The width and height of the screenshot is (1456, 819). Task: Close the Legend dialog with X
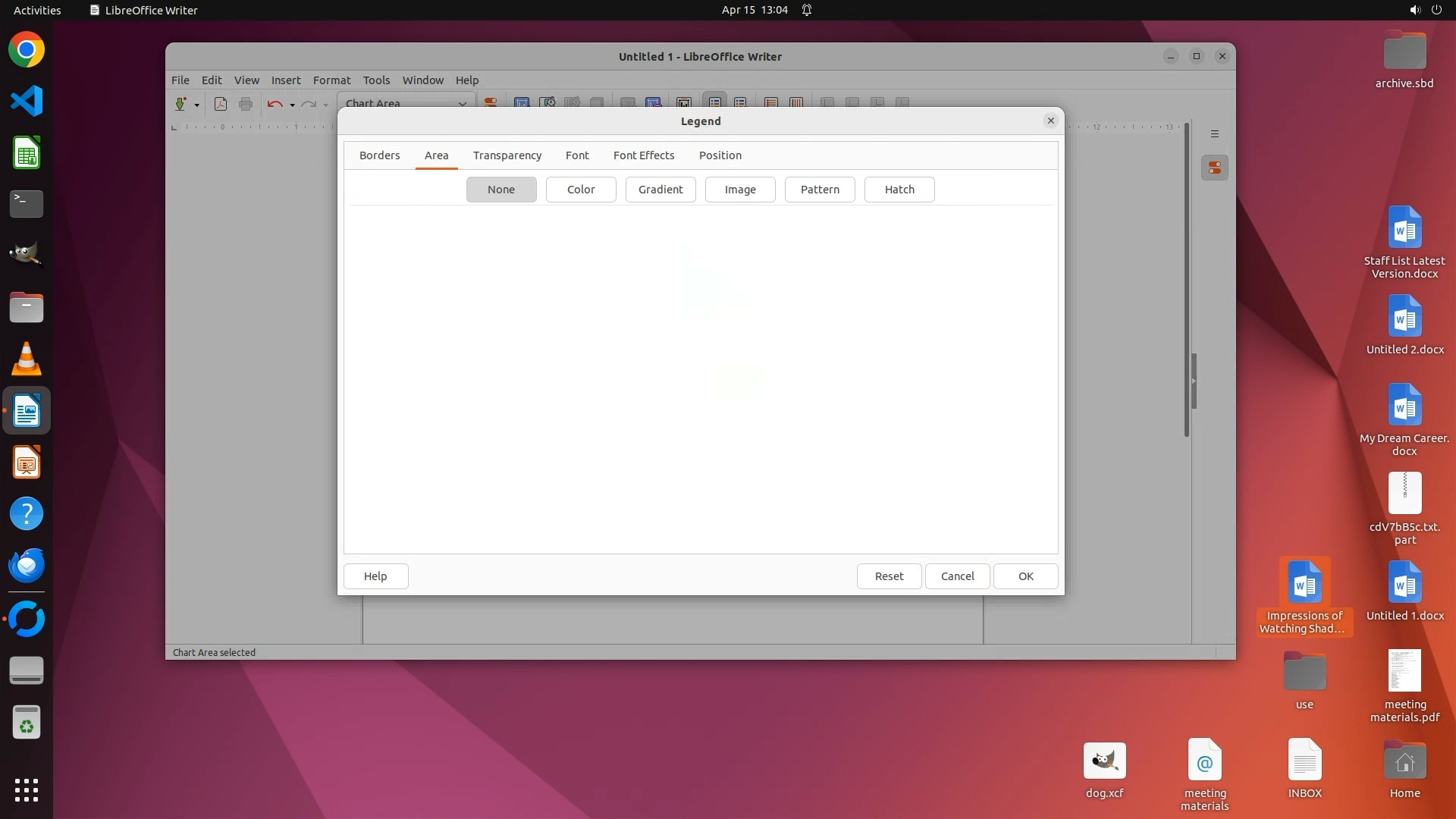(x=1050, y=121)
